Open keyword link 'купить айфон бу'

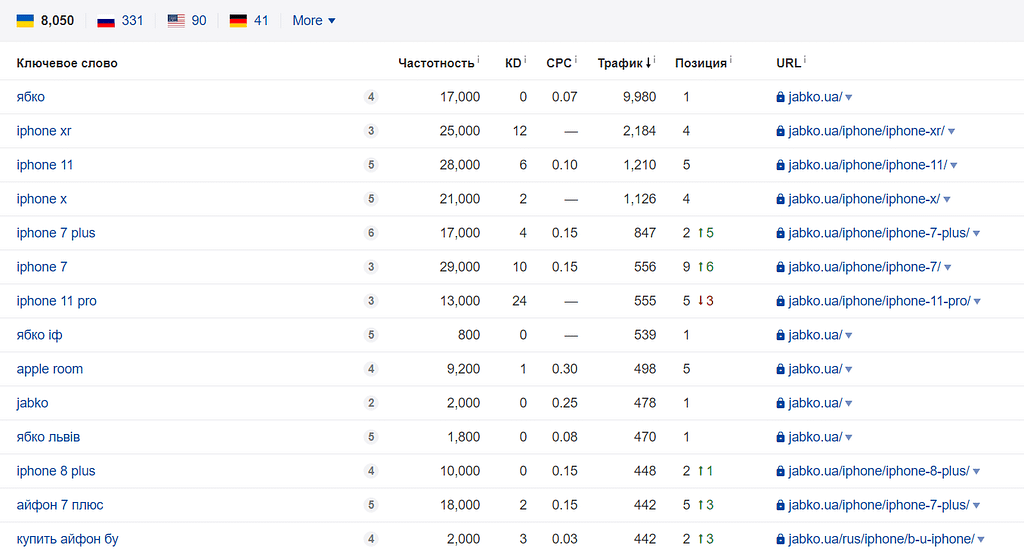coord(67,538)
